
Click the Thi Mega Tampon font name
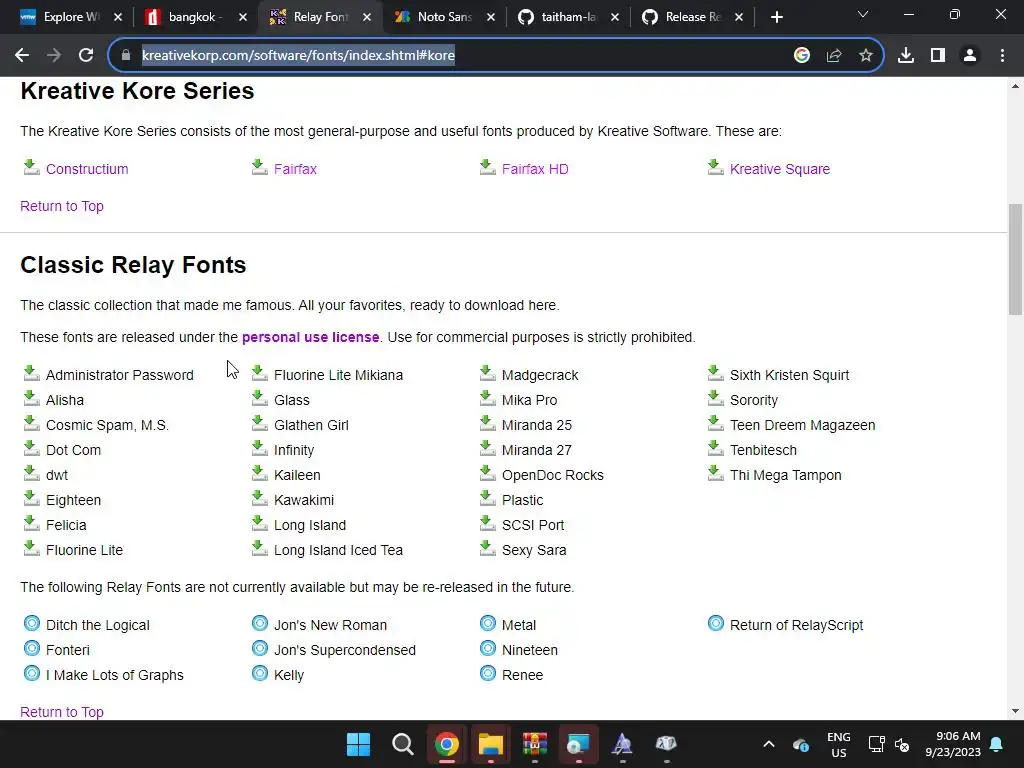pos(786,475)
